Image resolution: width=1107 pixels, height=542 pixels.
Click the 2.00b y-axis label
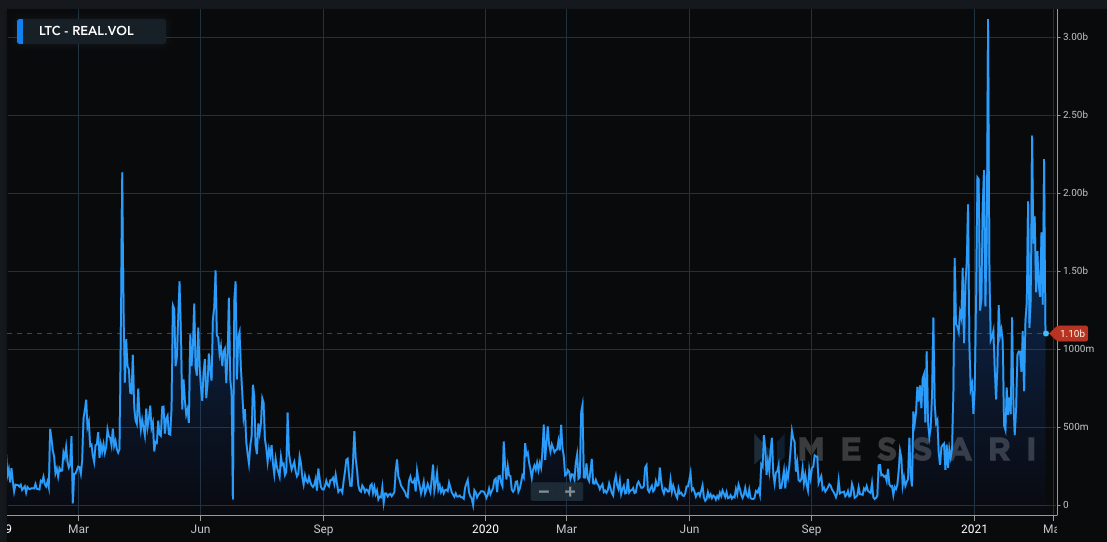coord(1075,193)
